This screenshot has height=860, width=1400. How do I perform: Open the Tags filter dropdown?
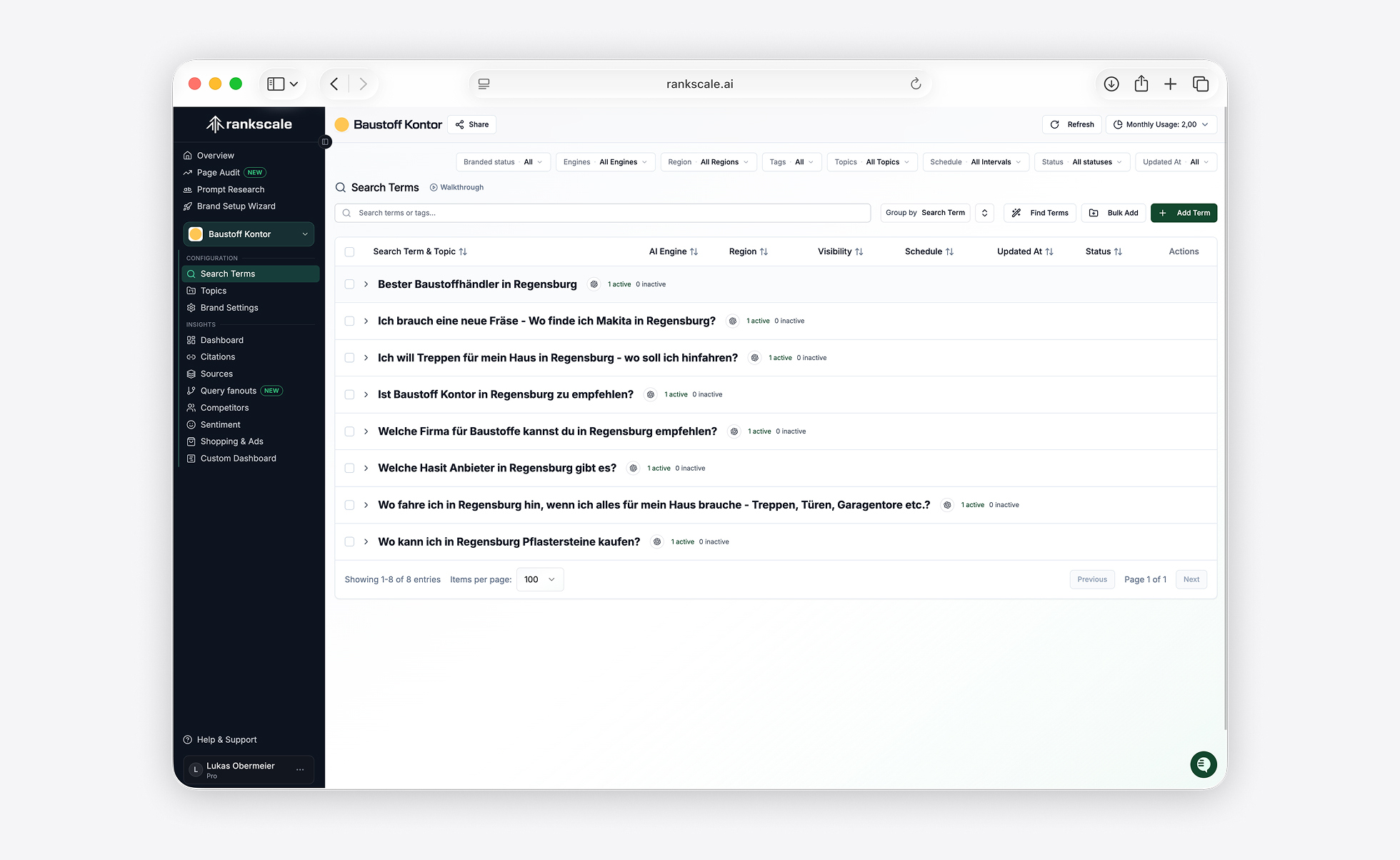(791, 162)
